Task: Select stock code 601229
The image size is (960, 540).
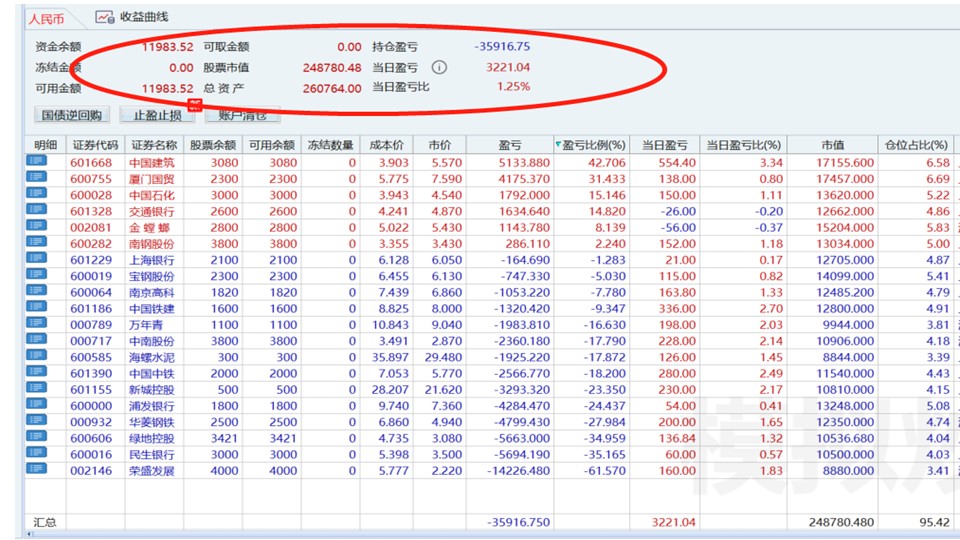Action: point(91,260)
